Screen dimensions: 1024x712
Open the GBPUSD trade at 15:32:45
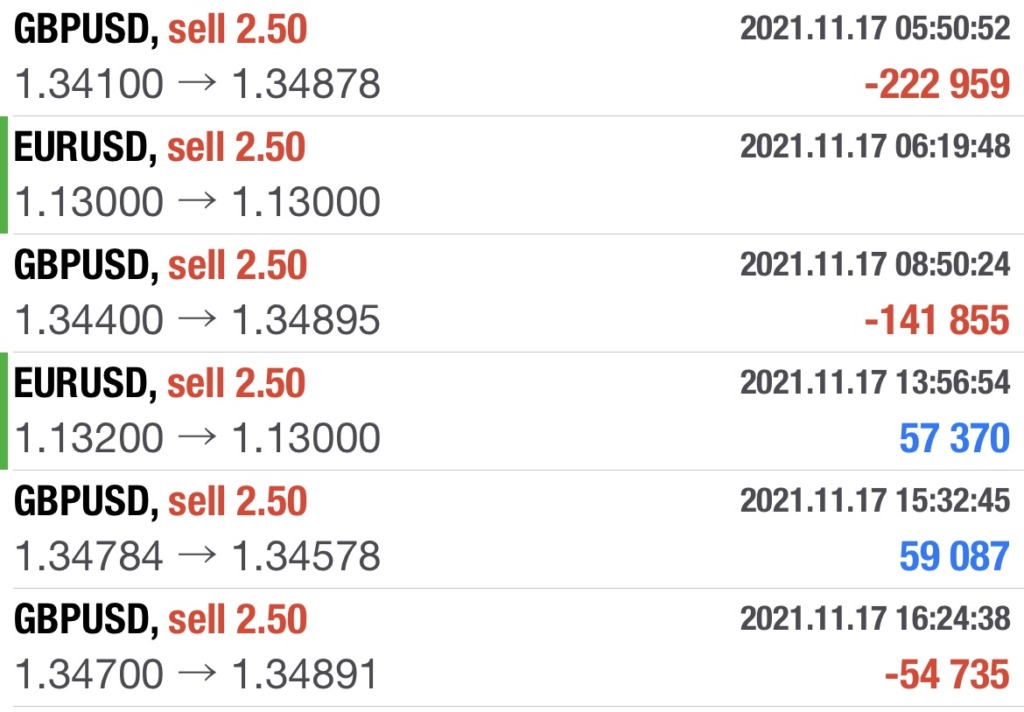click(512, 529)
